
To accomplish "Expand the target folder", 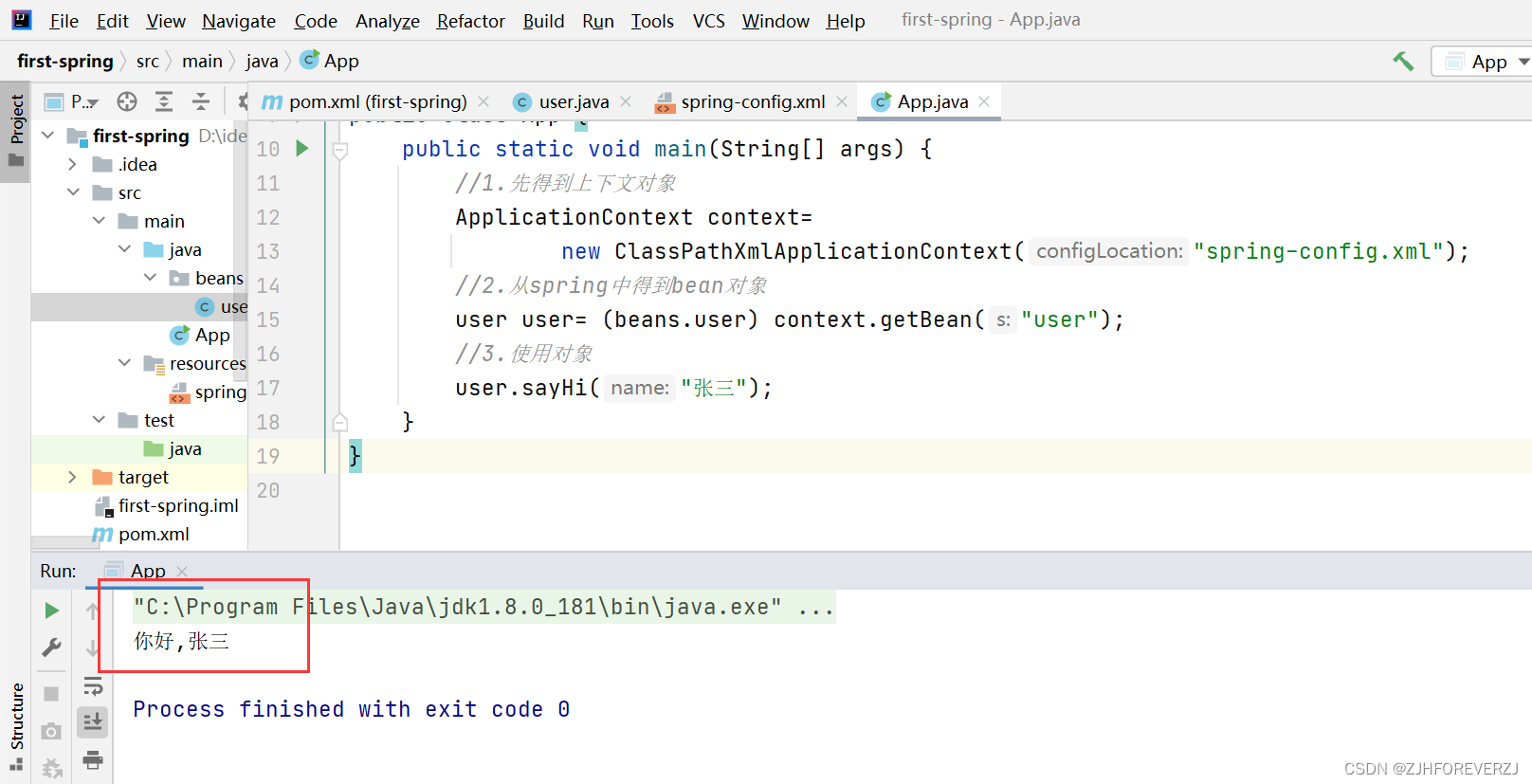I will (72, 477).
